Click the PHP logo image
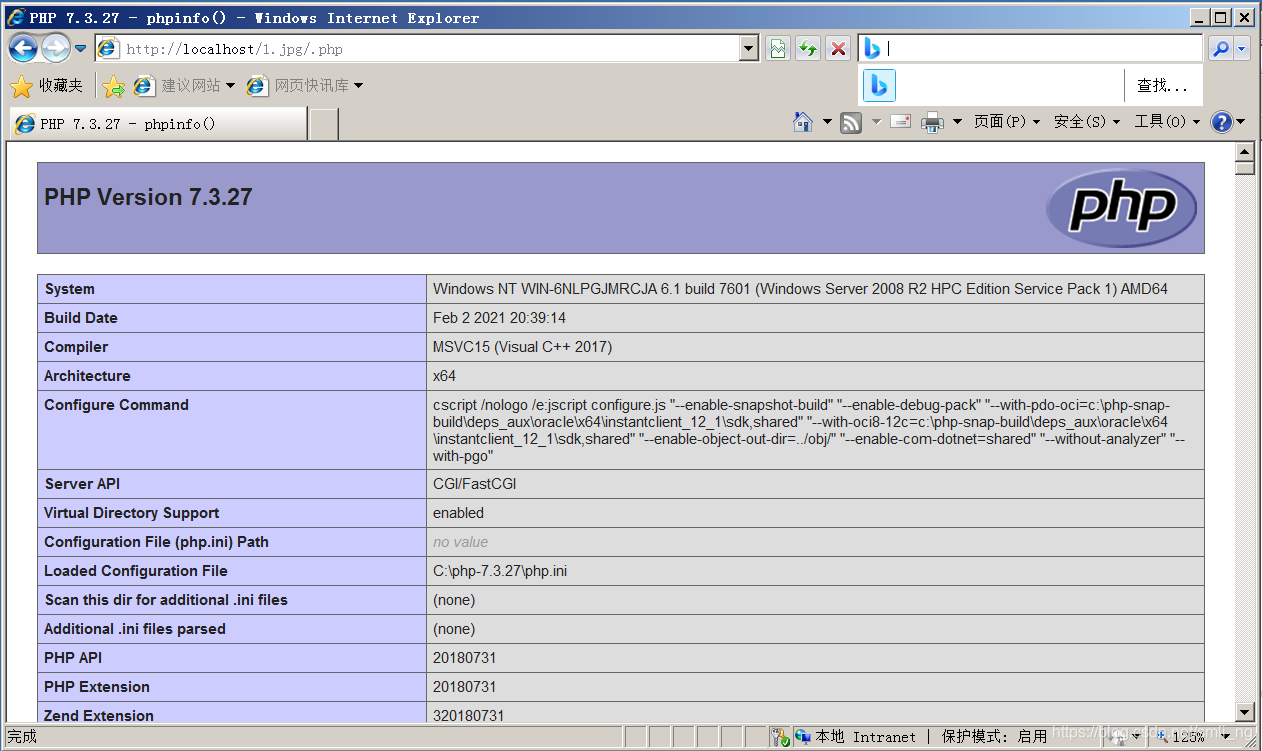The height and width of the screenshot is (751, 1262). tap(1121, 208)
